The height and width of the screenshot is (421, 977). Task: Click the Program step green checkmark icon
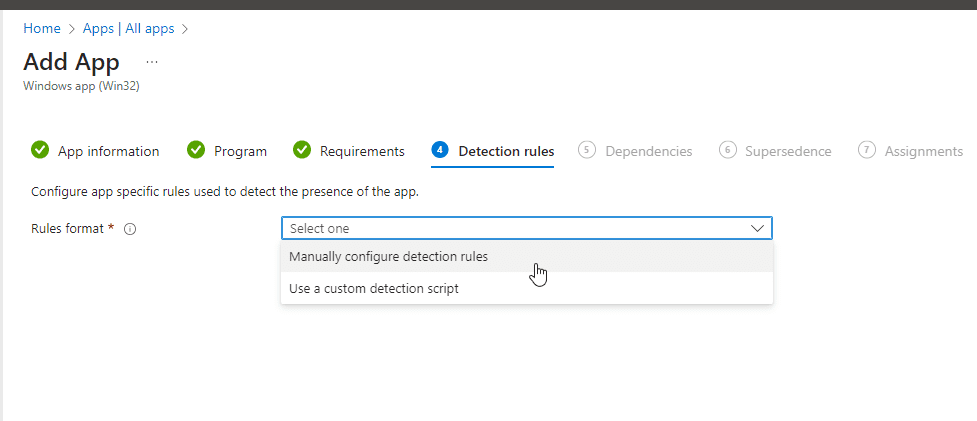coord(196,150)
